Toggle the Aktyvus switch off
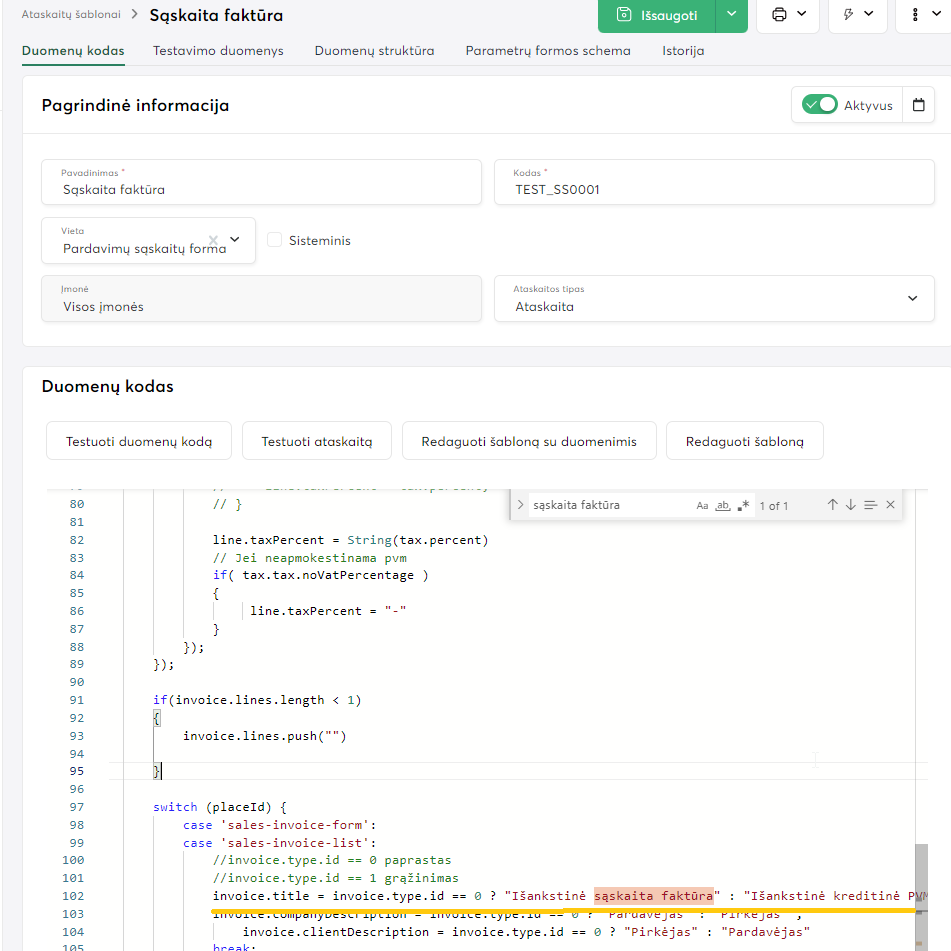951x951 pixels. coord(820,105)
